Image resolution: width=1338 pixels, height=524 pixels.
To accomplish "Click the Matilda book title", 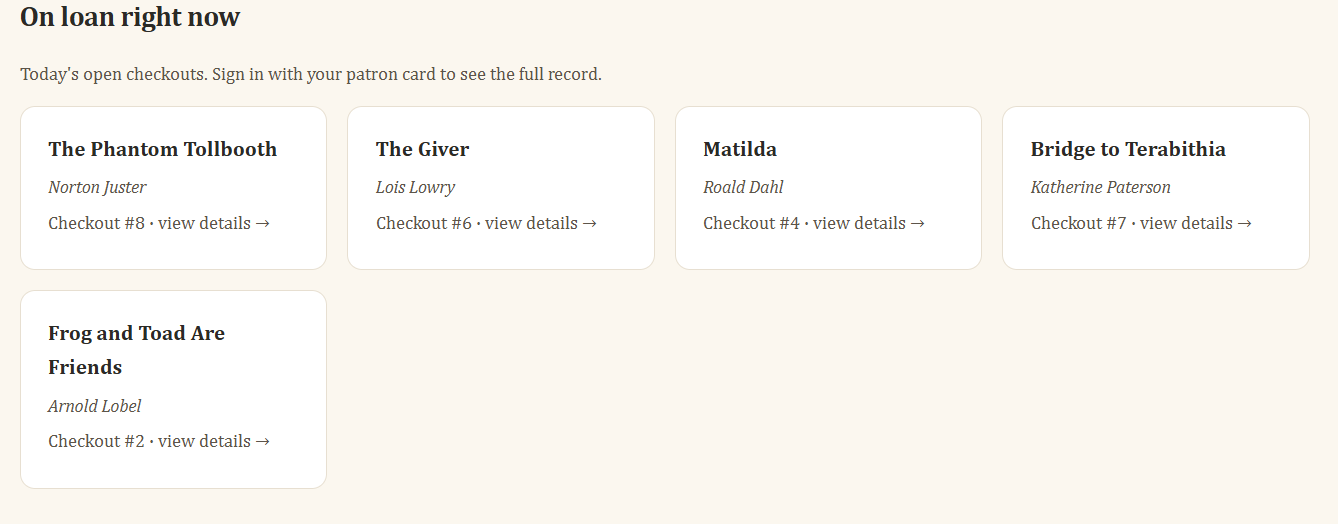I will pyautogui.click(x=740, y=149).
